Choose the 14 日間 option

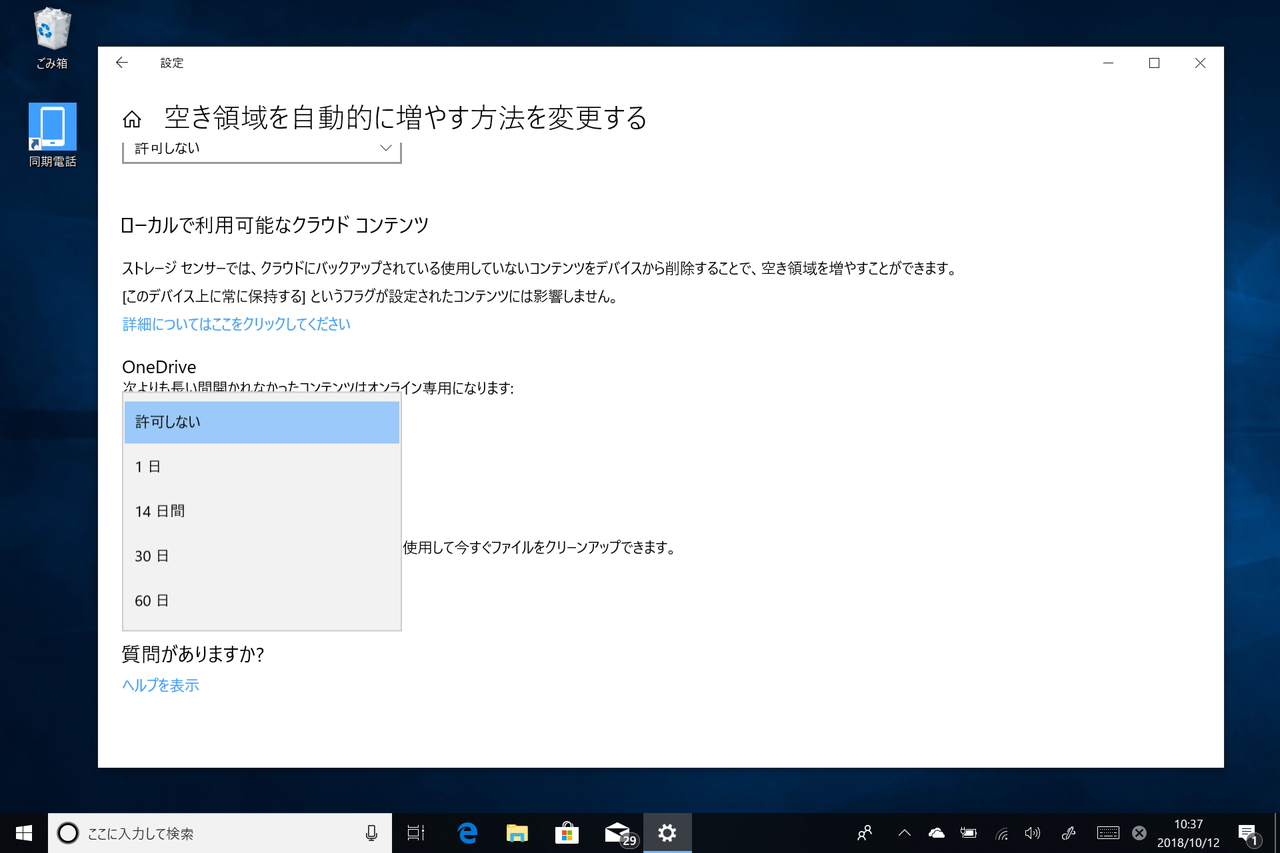pyautogui.click(x=262, y=511)
